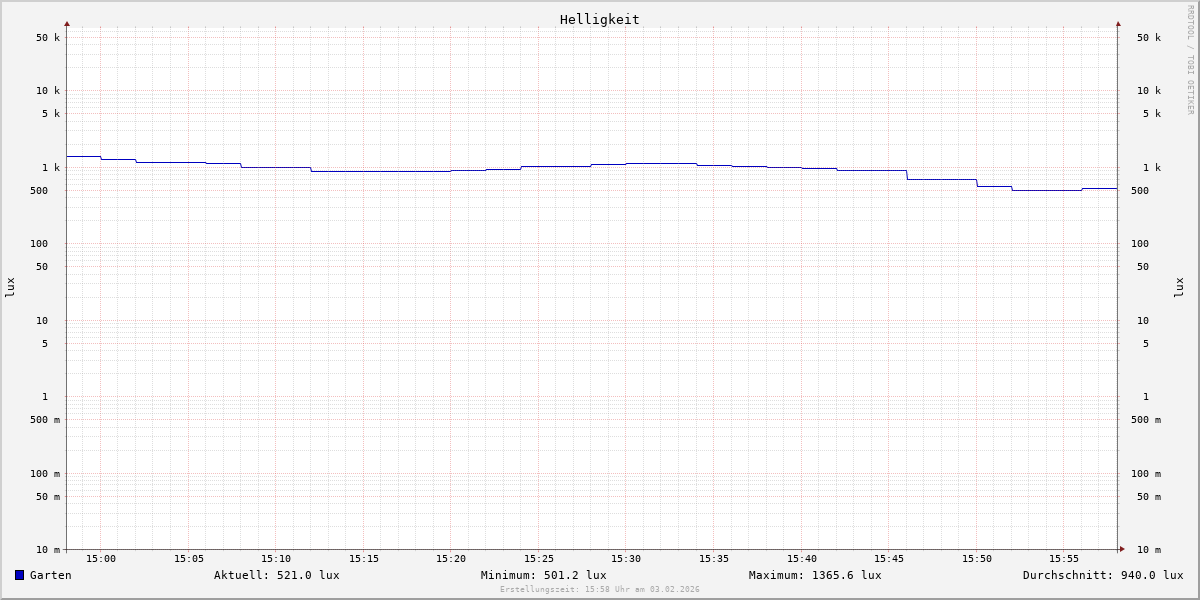The width and height of the screenshot is (1200, 600).
Task: Click the chart title Helligkeit
Action: (600, 19)
